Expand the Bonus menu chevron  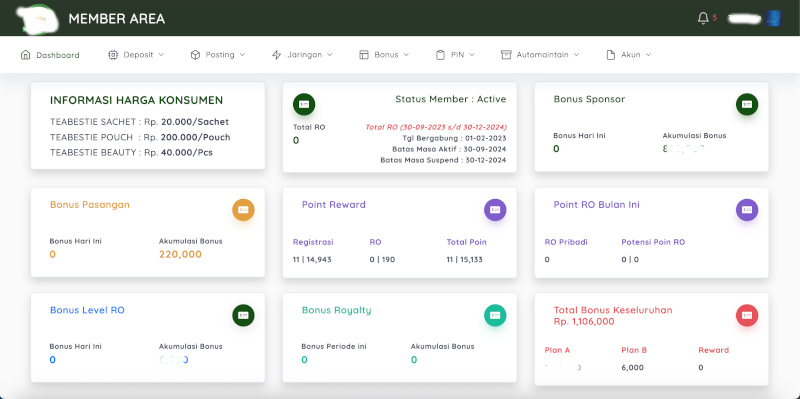coord(406,55)
